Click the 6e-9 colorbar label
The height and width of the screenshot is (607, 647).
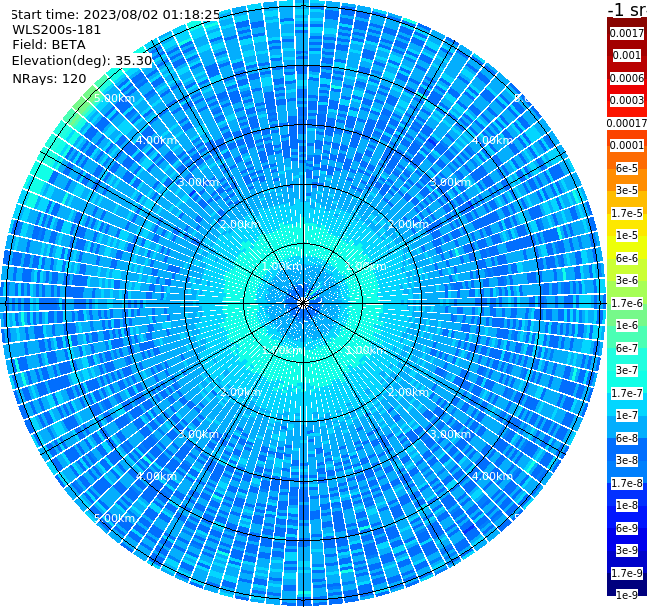coord(627,528)
